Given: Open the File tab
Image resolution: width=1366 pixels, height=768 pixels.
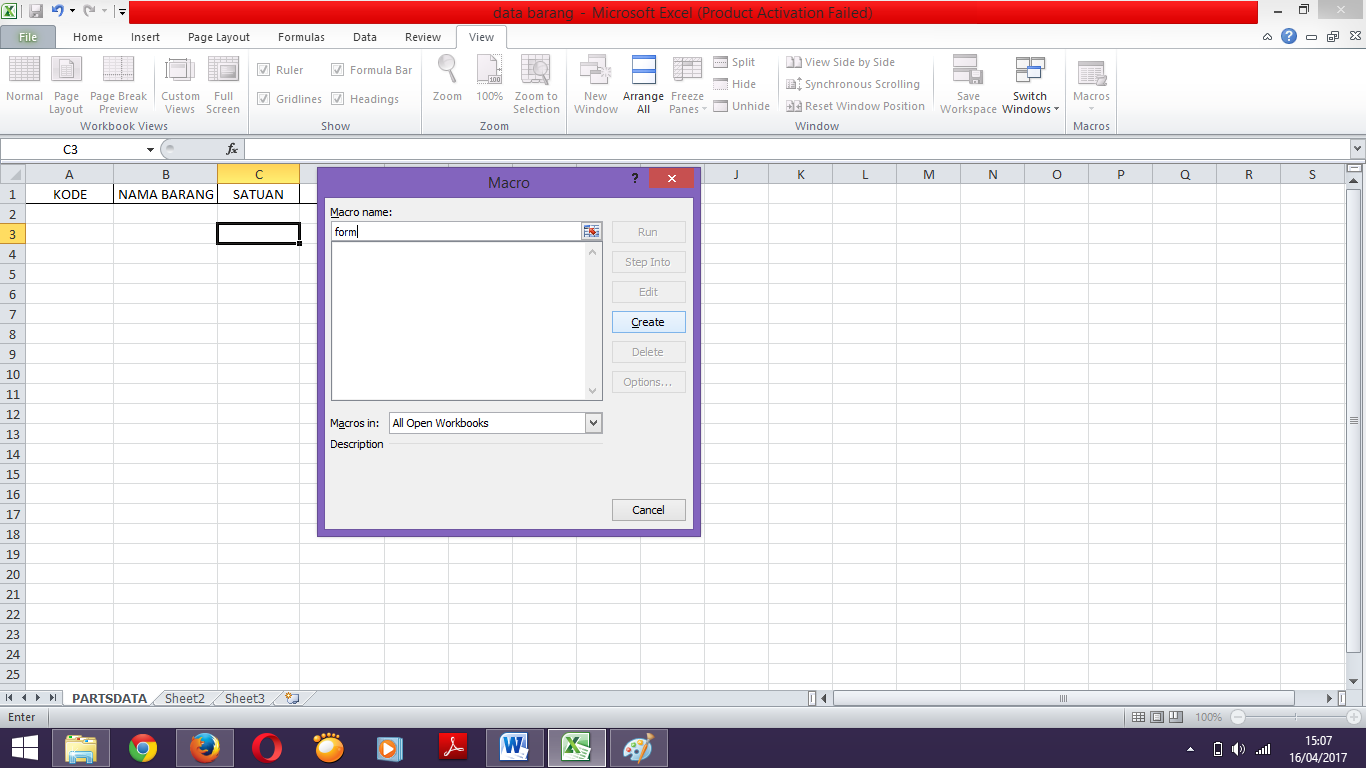Looking at the screenshot, I should [x=28, y=37].
